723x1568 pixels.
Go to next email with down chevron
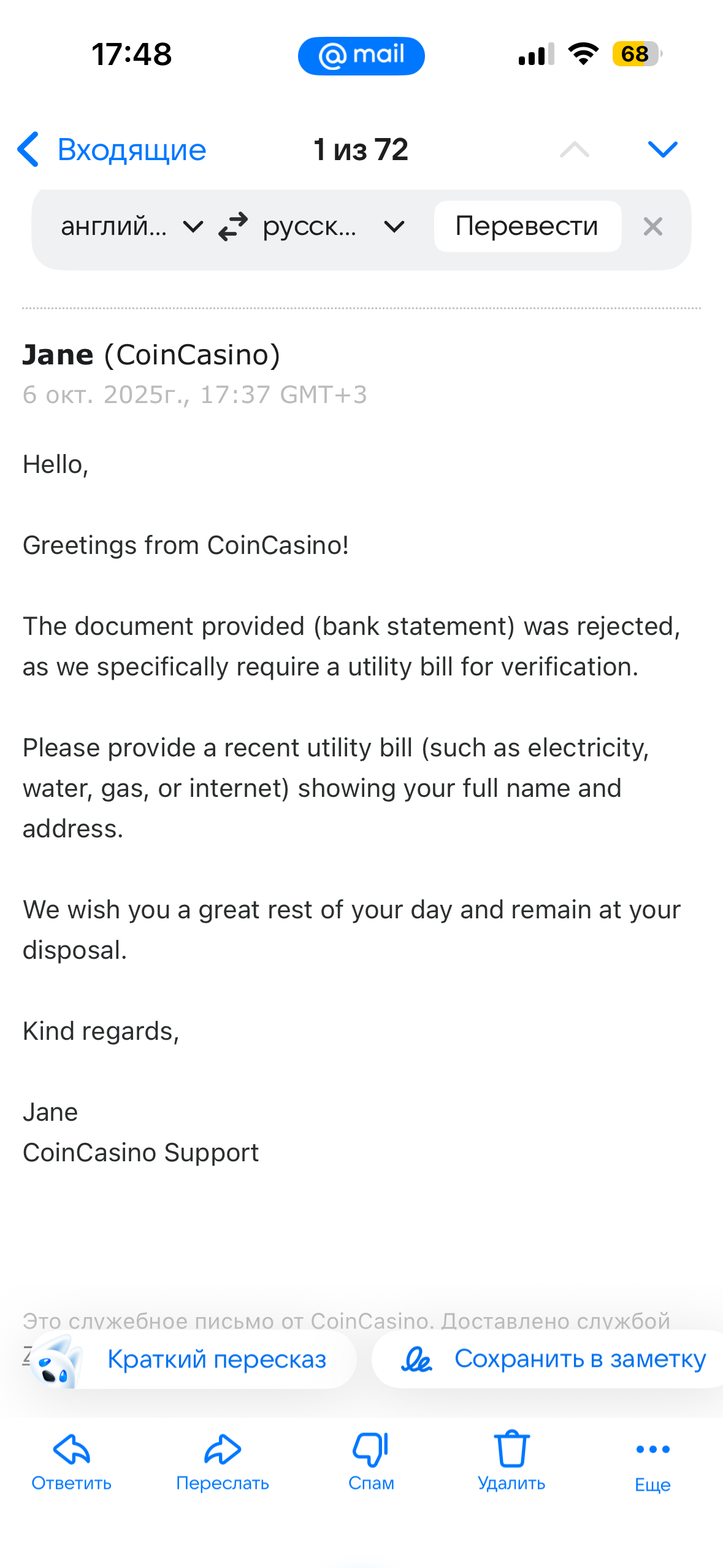pyautogui.click(x=662, y=150)
